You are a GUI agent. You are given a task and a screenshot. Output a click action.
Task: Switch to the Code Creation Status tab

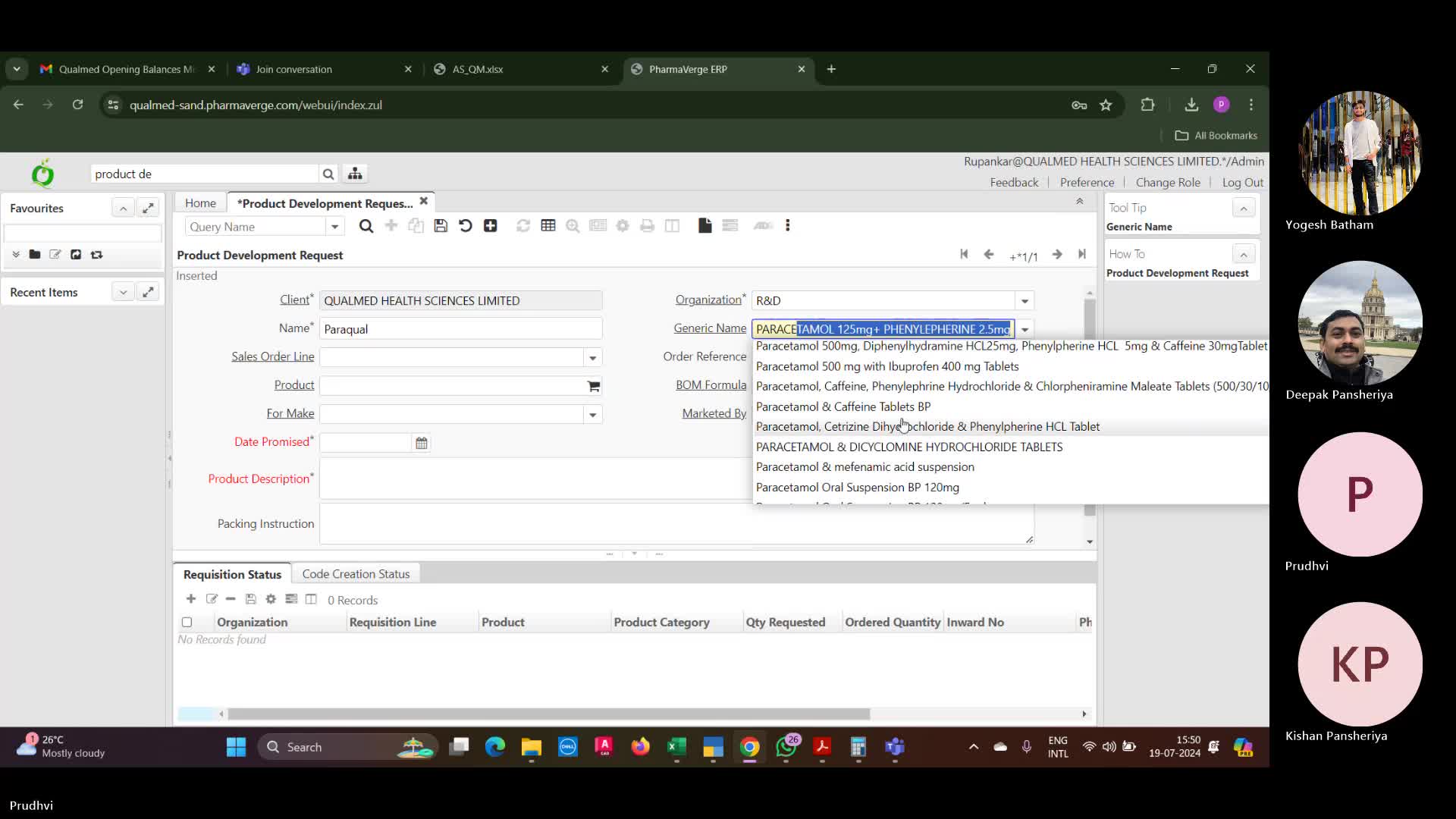356,574
